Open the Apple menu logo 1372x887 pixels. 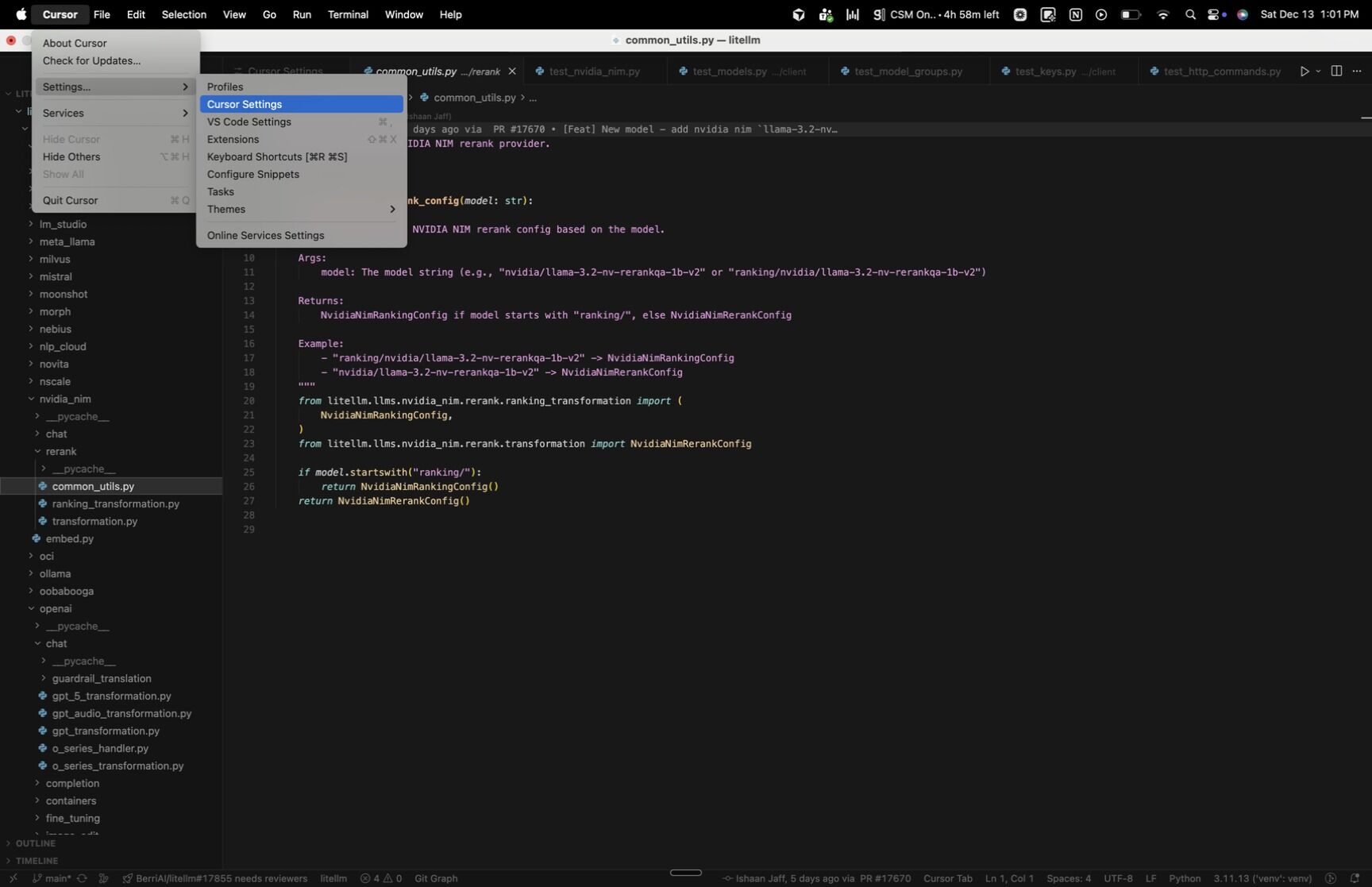pos(21,14)
